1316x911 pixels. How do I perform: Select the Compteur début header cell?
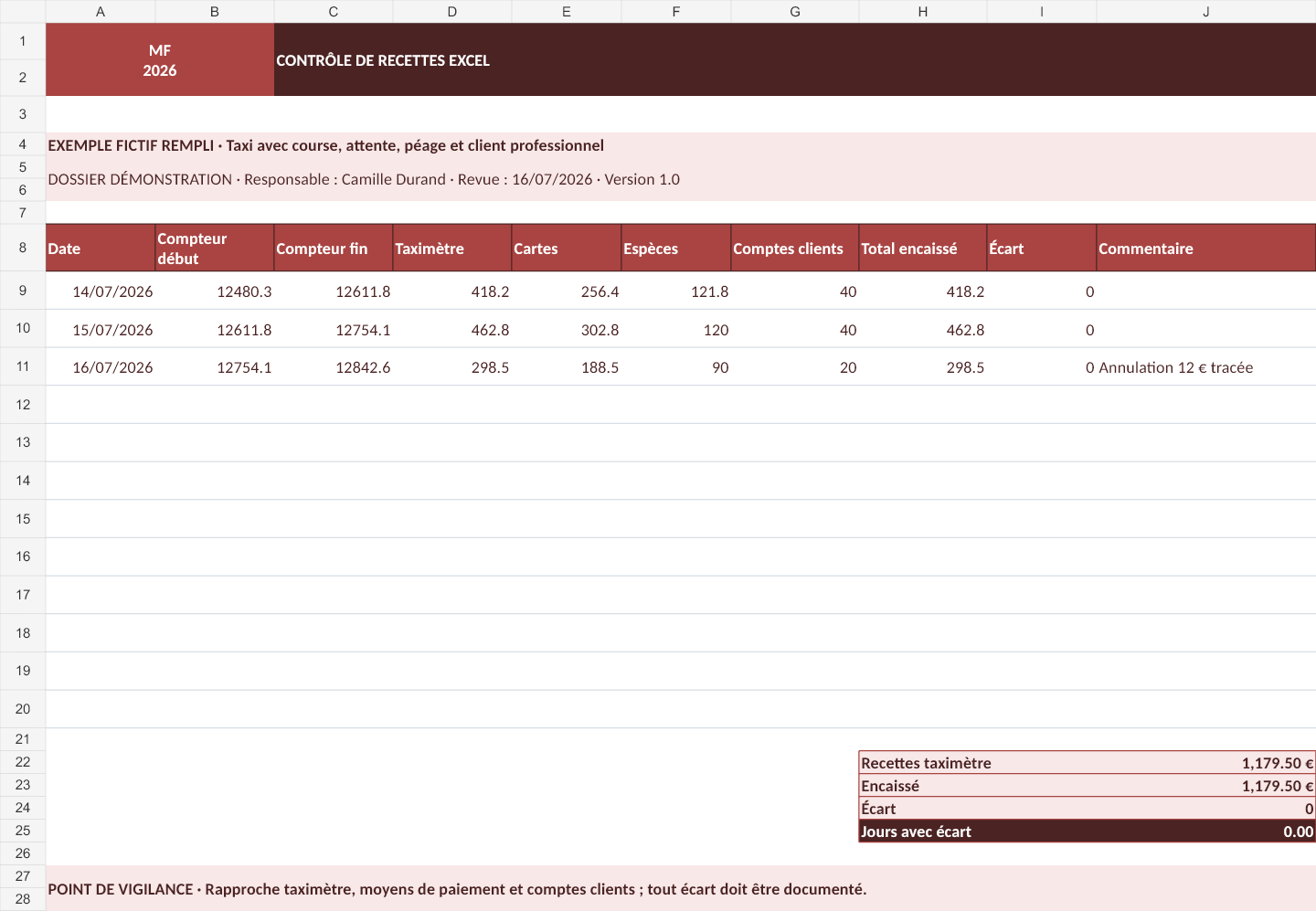[x=215, y=248]
